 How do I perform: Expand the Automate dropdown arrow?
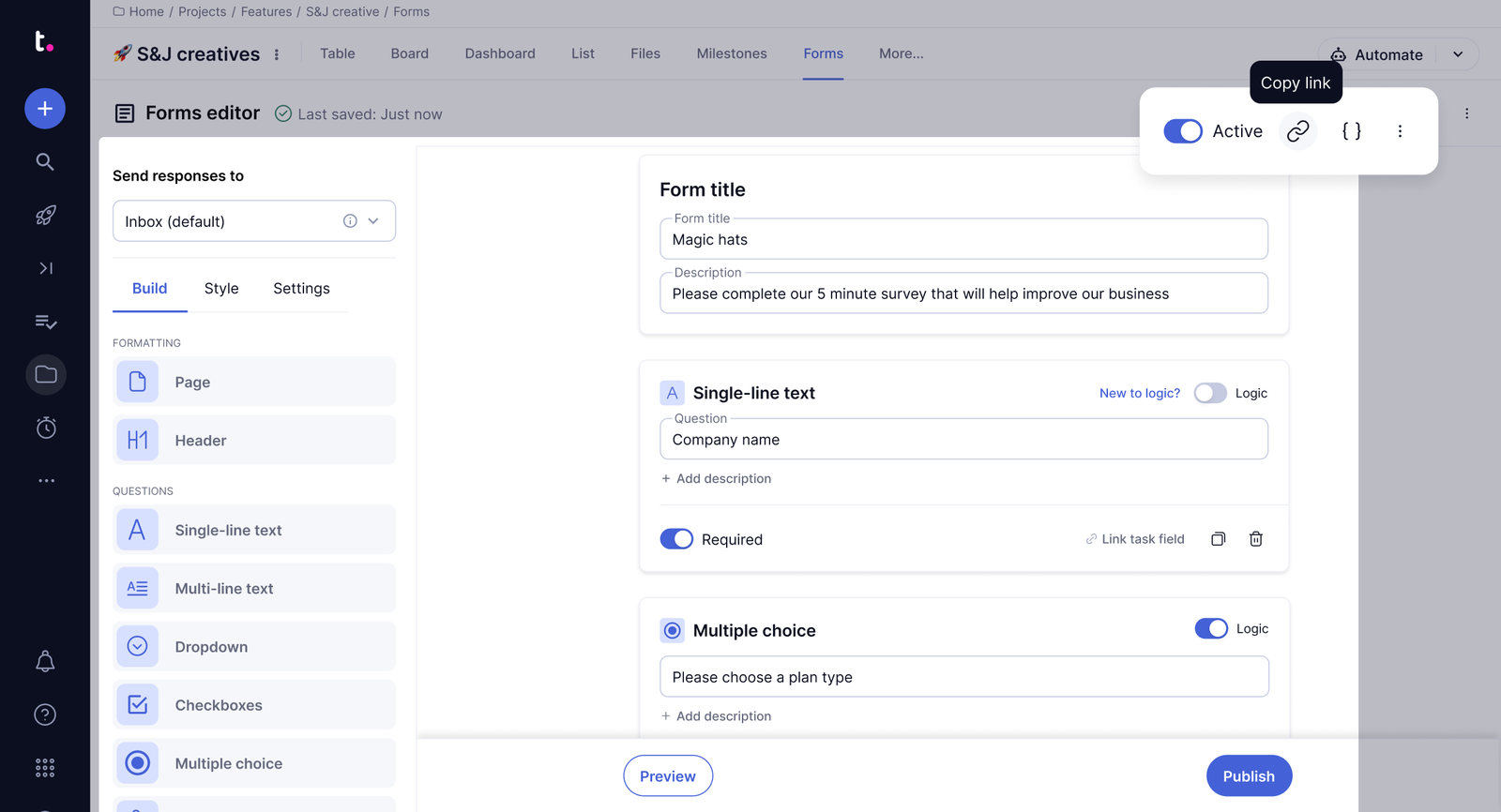pyautogui.click(x=1458, y=54)
